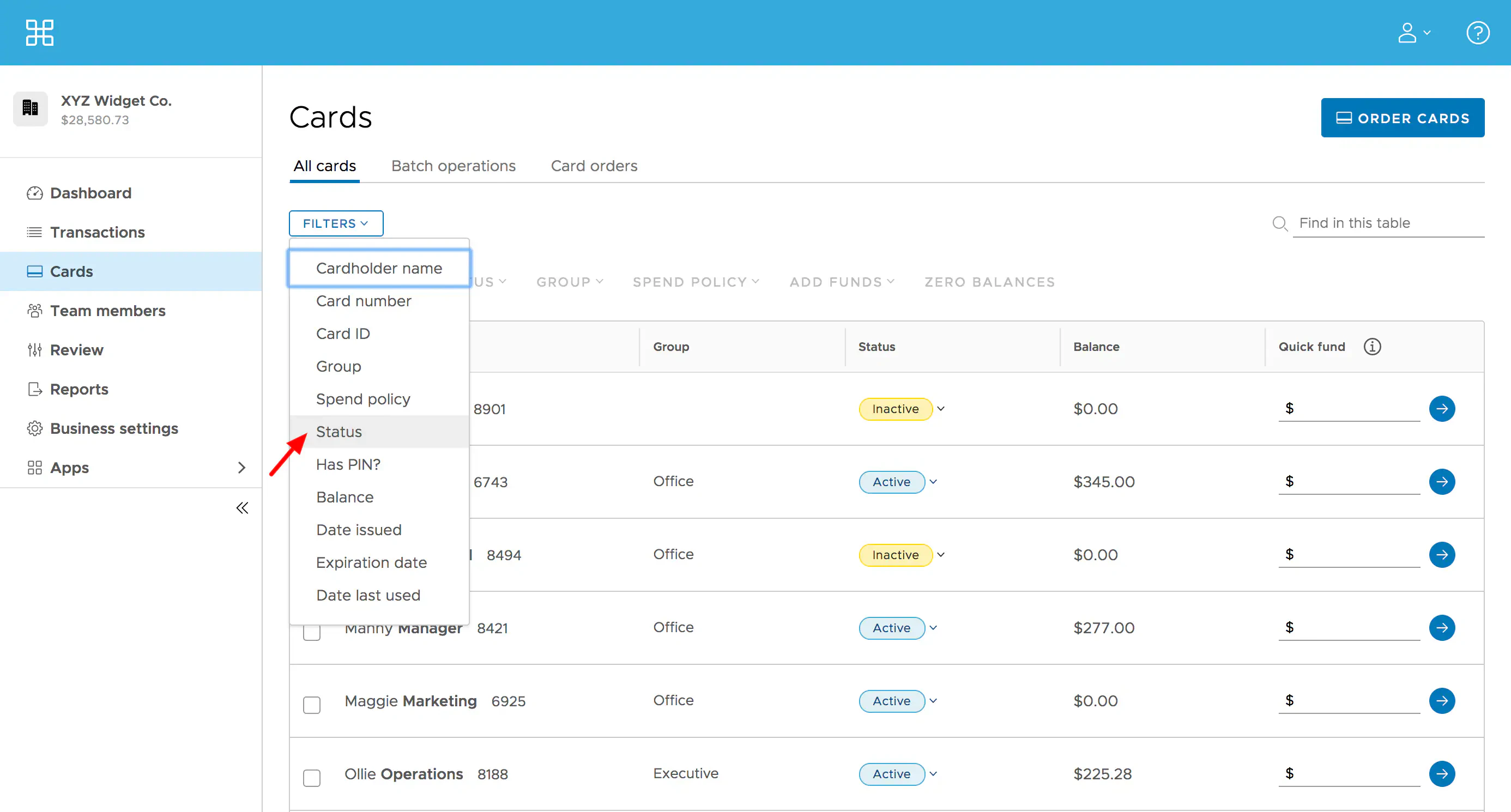Image resolution: width=1511 pixels, height=812 pixels.
Task: Open status dropdown for card 6743
Action: click(x=933, y=482)
